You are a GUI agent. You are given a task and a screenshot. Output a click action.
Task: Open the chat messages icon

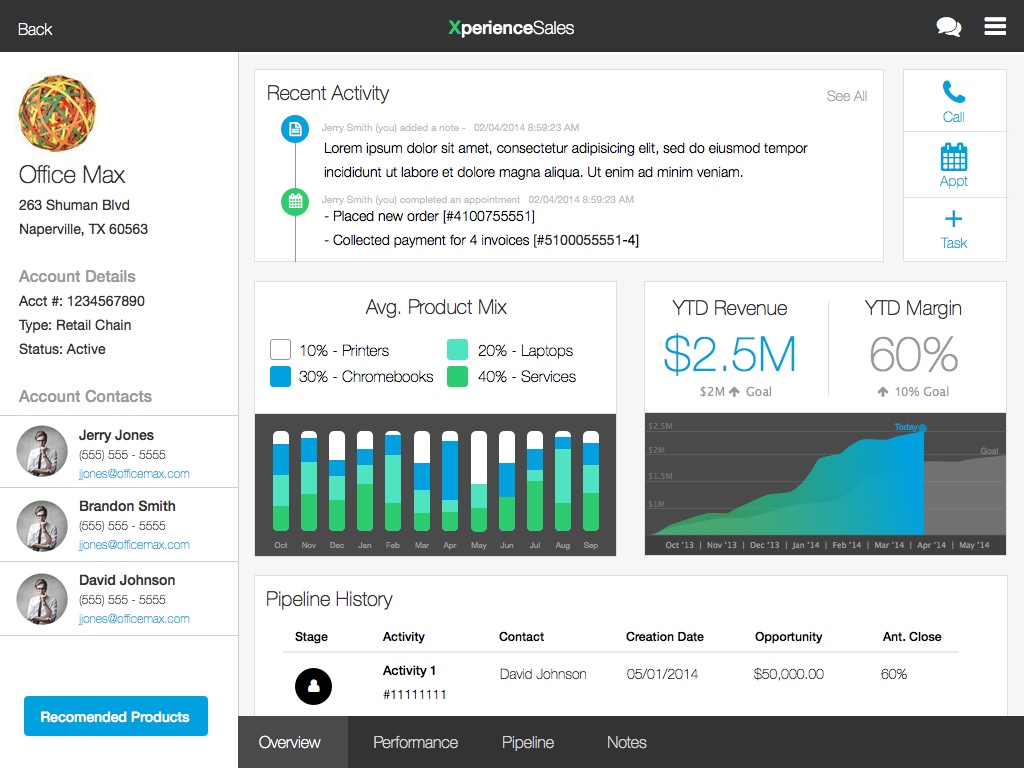[x=948, y=27]
